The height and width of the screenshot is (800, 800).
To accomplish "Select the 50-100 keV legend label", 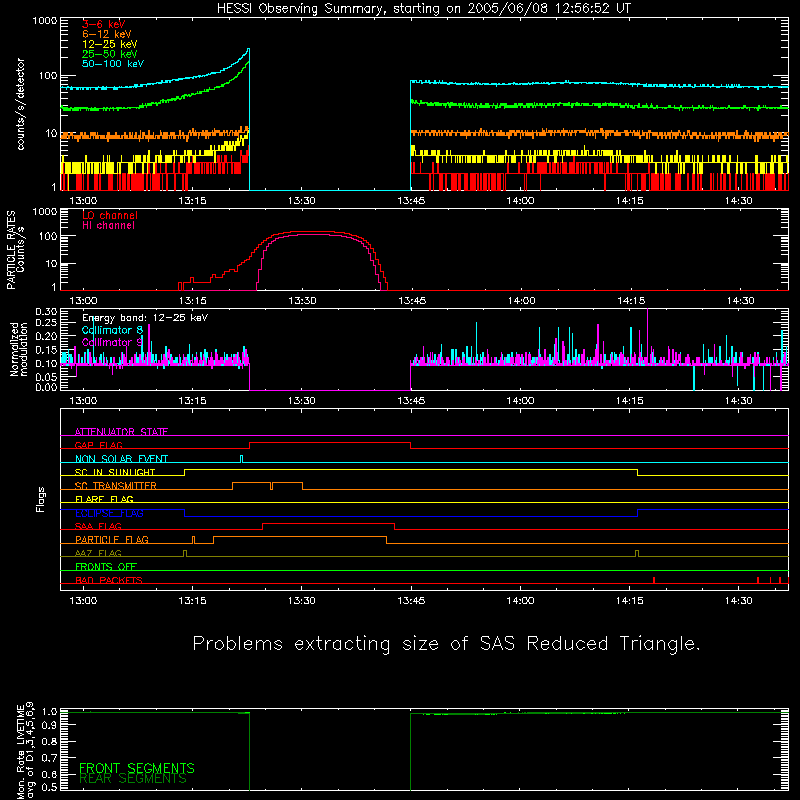I will pos(113,64).
